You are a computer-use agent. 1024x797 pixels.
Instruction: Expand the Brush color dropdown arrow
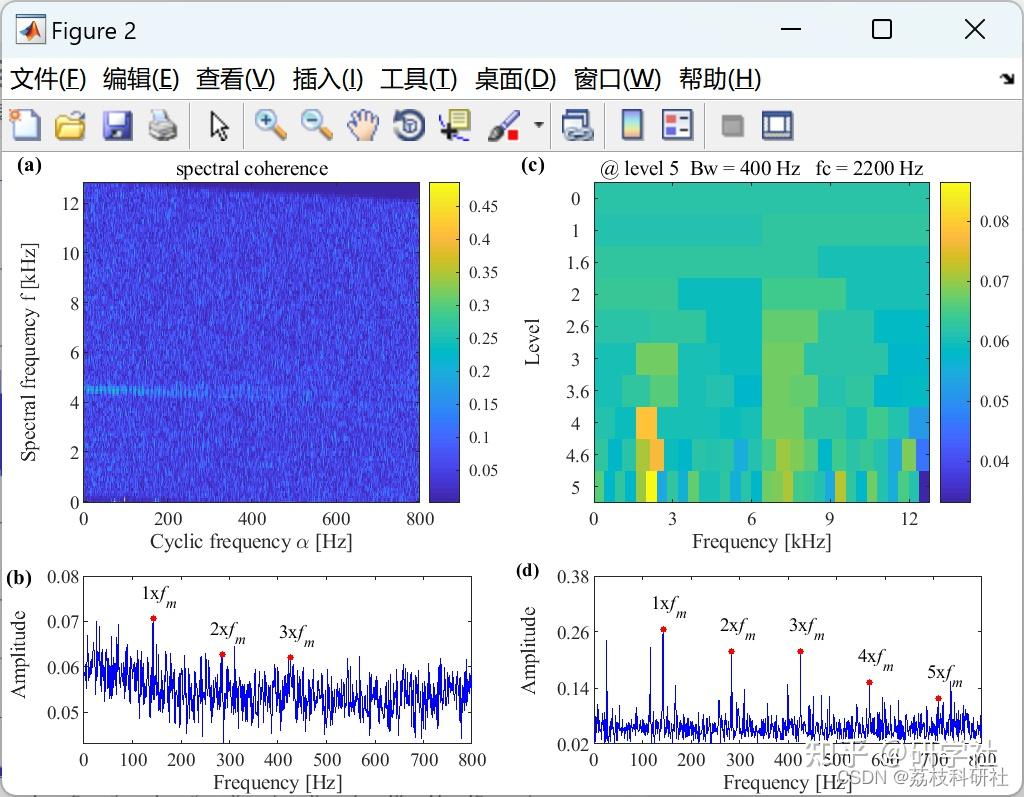(539, 124)
